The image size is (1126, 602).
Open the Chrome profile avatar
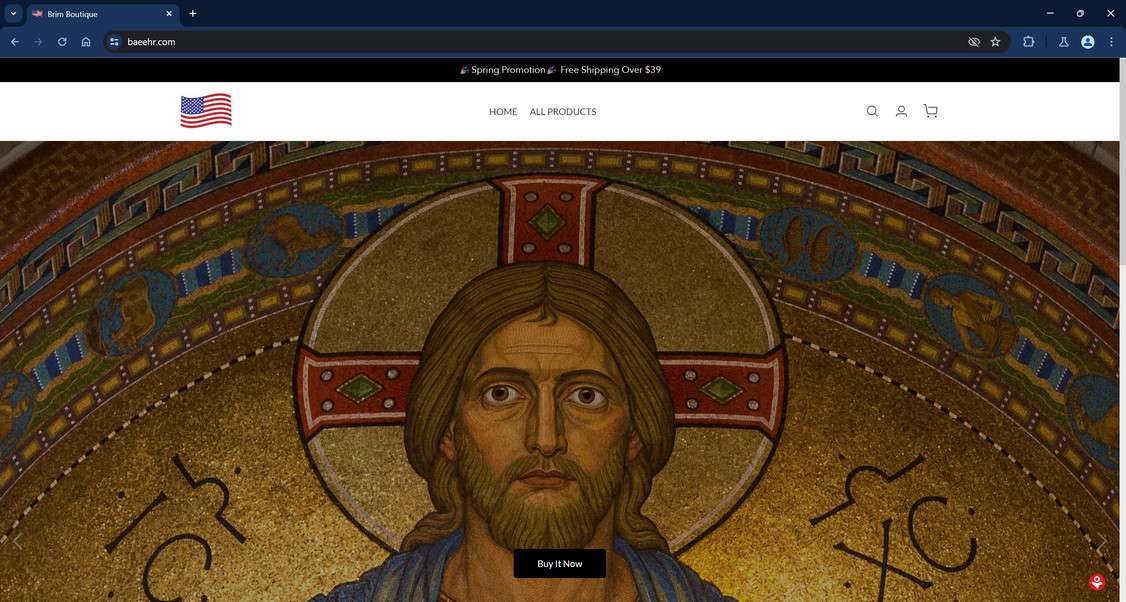coord(1088,42)
